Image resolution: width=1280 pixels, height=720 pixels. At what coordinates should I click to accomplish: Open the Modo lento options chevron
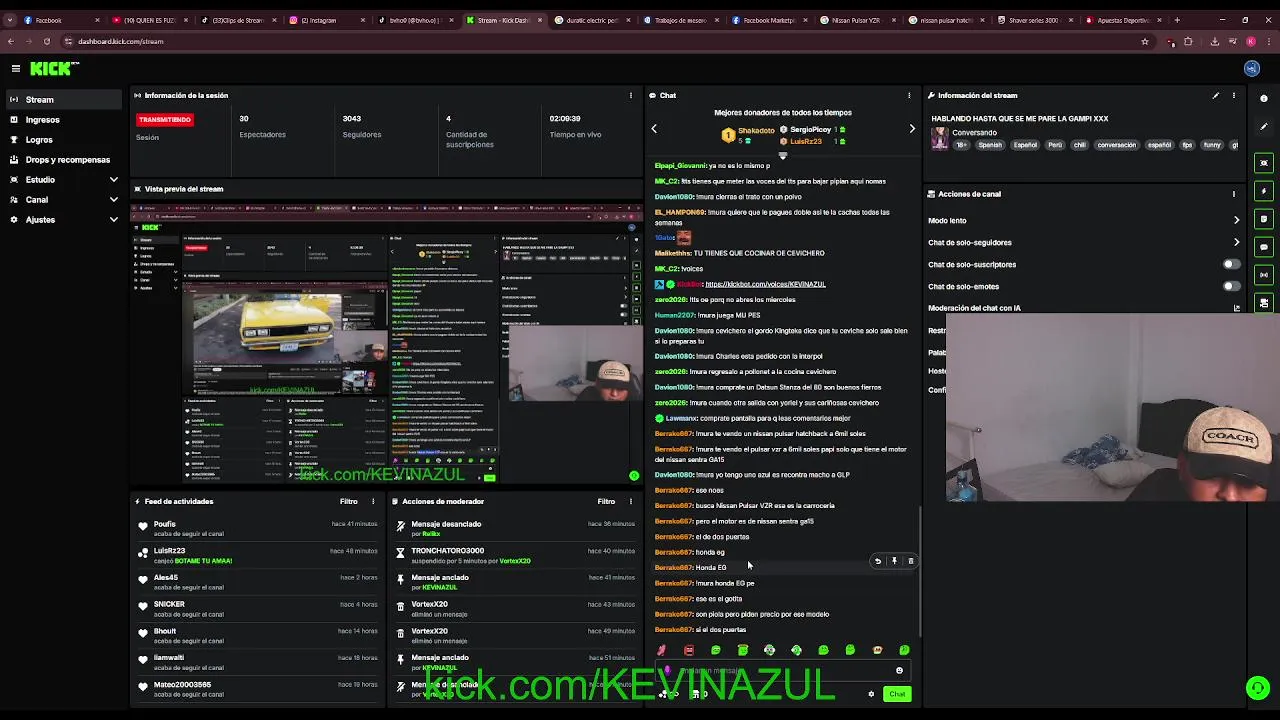click(x=1236, y=220)
